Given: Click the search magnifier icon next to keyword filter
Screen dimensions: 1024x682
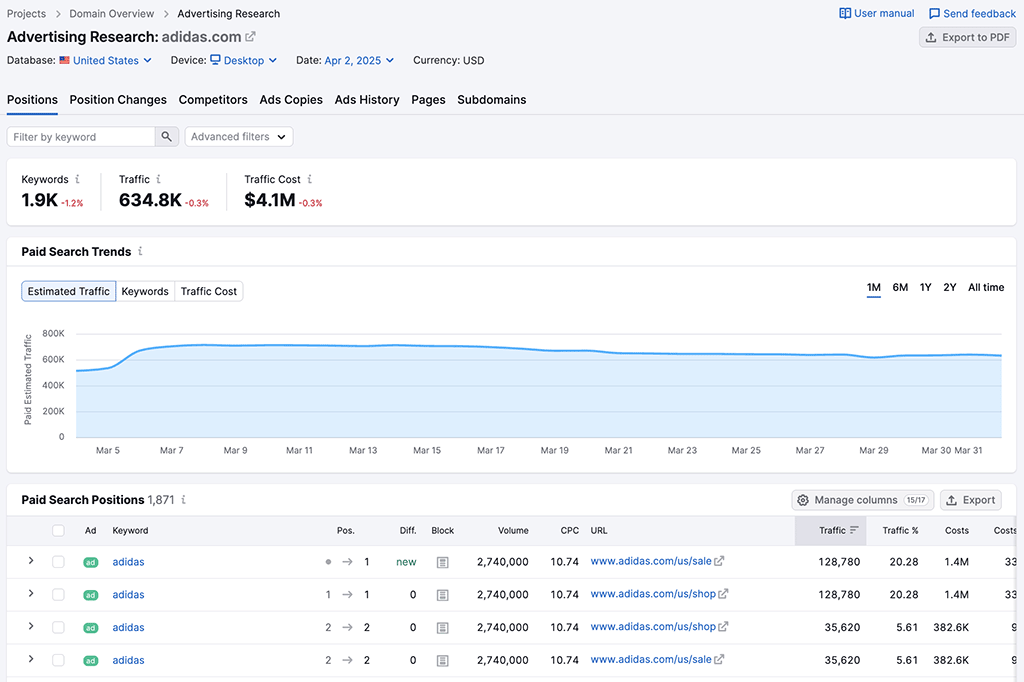Looking at the screenshot, I should [167, 137].
